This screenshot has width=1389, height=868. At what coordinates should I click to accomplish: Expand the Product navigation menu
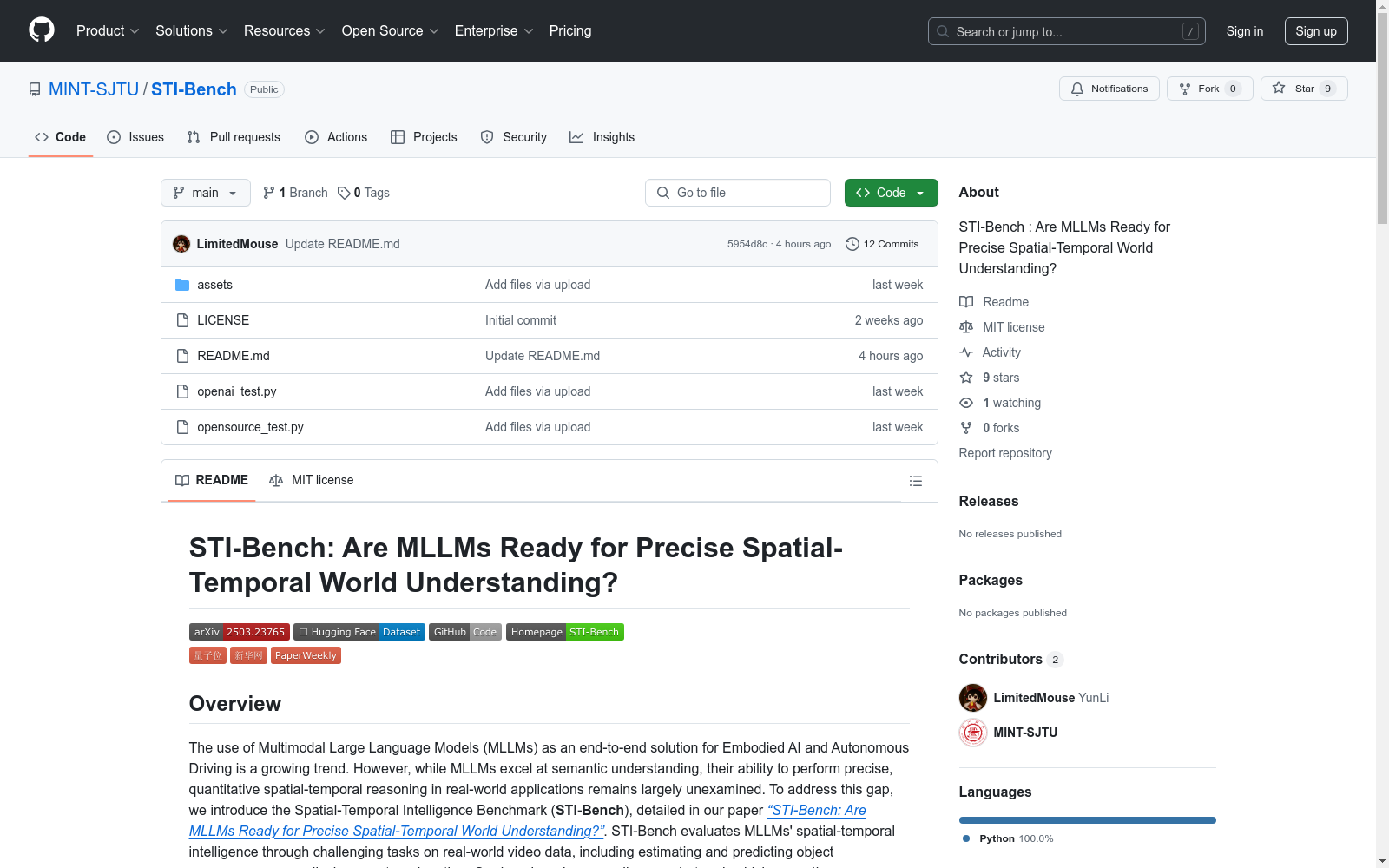click(x=108, y=30)
